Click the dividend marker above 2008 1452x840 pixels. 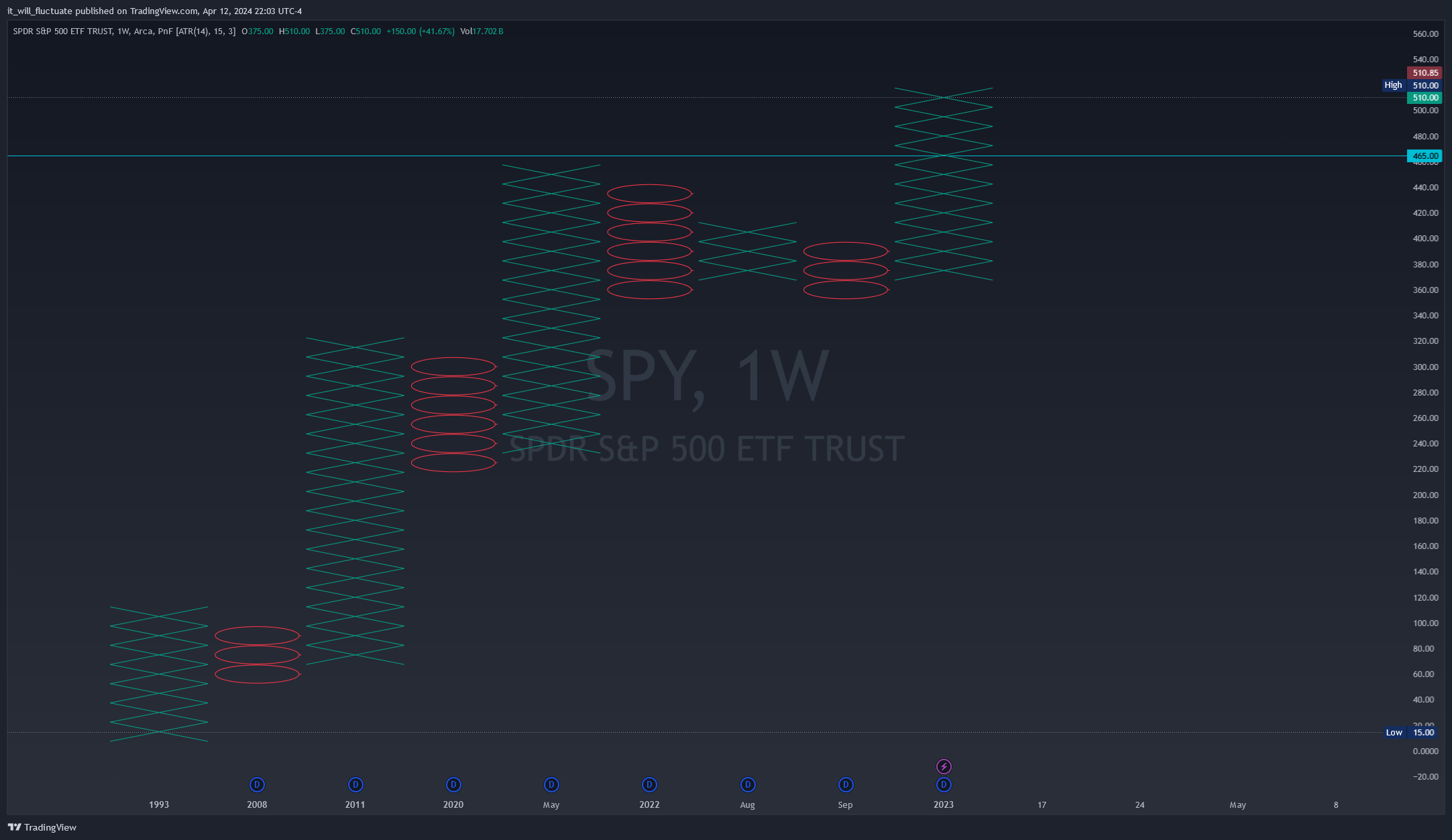click(x=257, y=784)
